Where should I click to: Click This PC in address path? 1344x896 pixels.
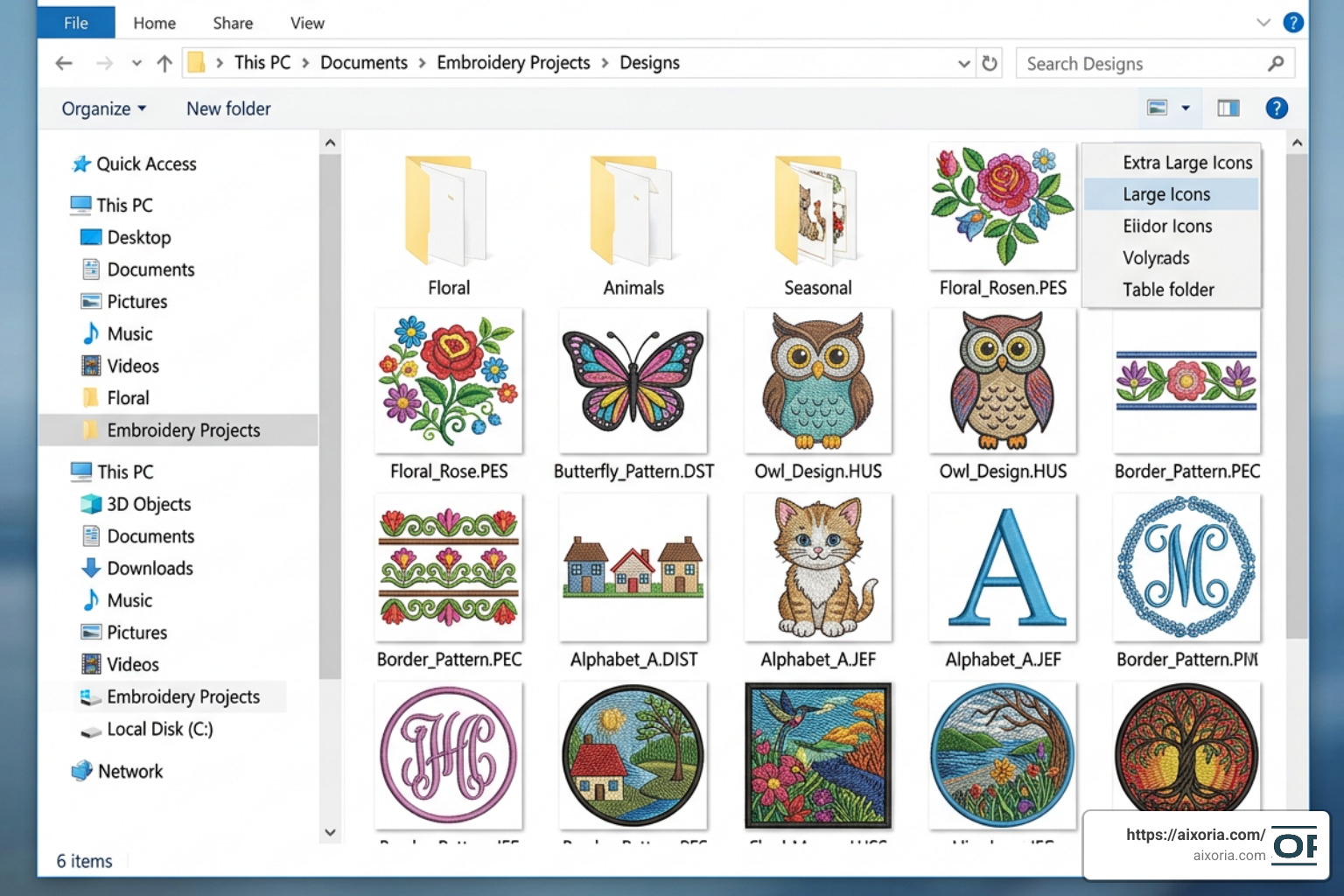[x=262, y=63]
